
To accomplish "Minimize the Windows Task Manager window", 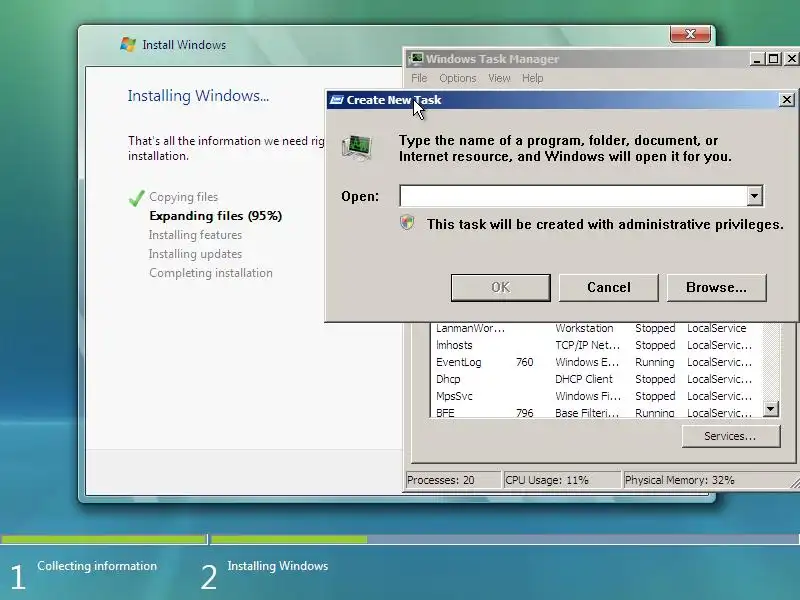I will [x=757, y=59].
